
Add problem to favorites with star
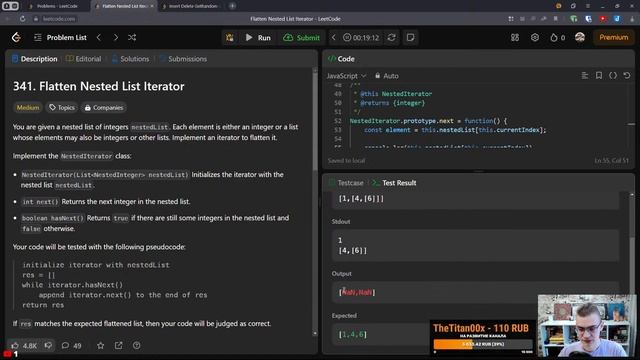100,346
